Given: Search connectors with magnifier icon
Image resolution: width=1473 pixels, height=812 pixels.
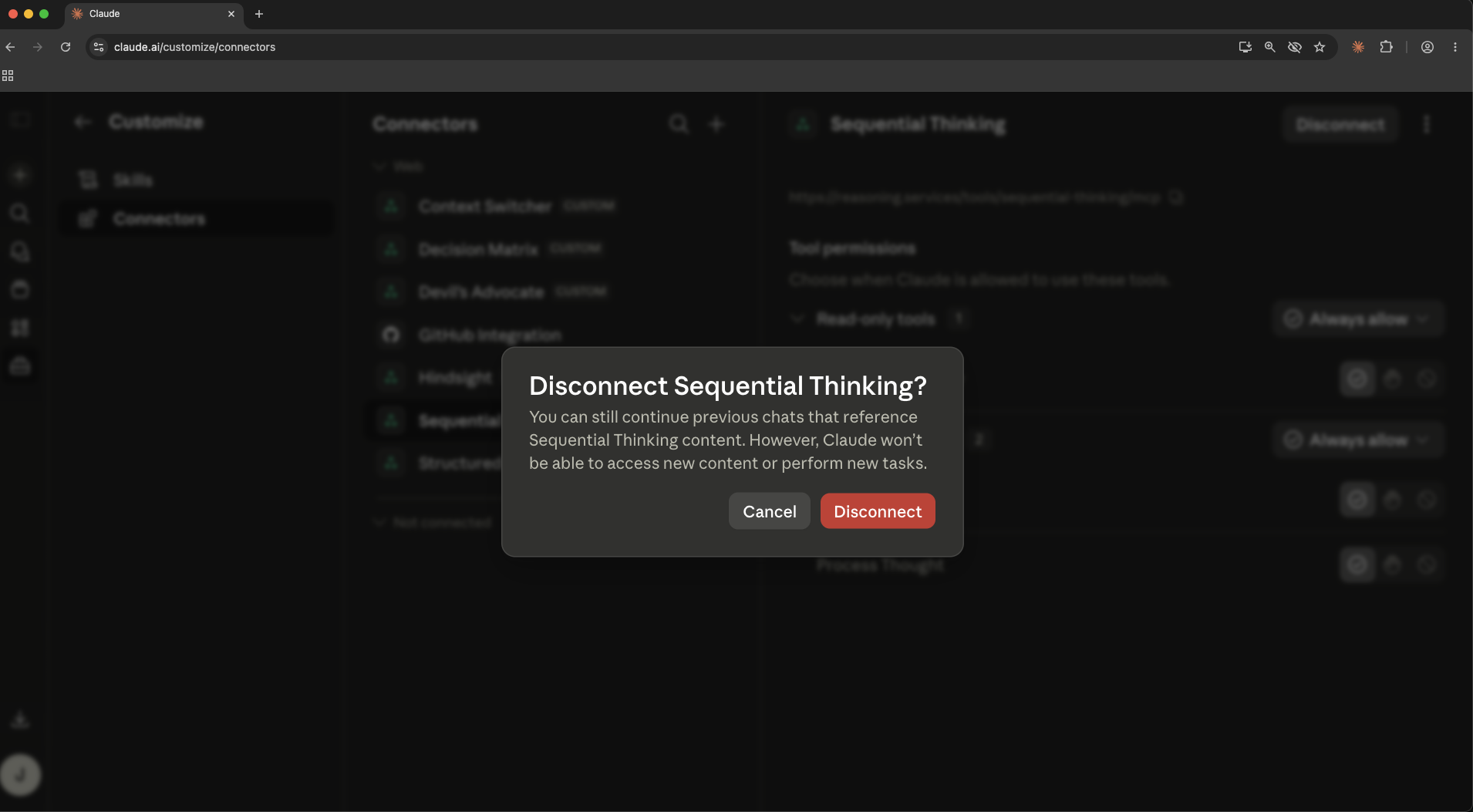Looking at the screenshot, I should pos(679,123).
